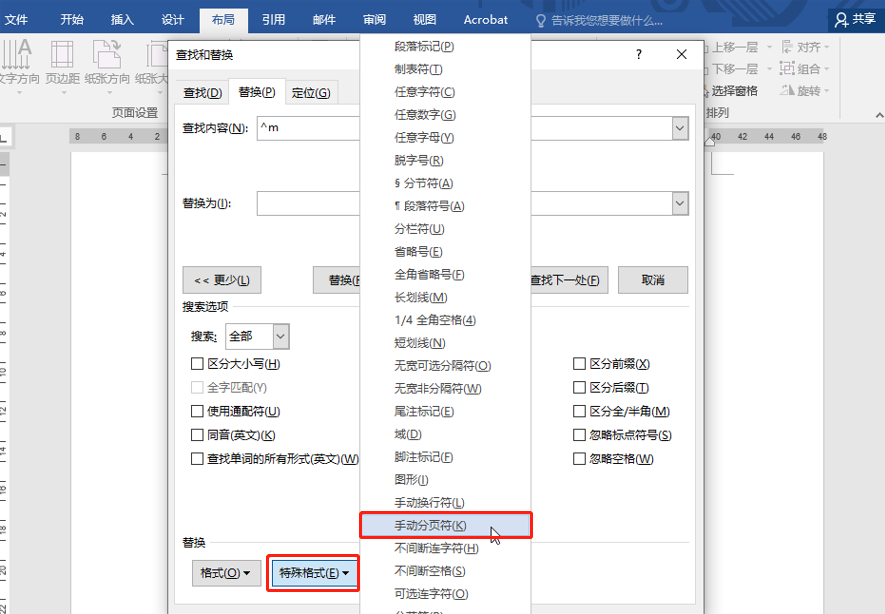Viewport: 885px width, 614px height.
Task: Click the 旋转 rotate icon
Action: coord(787,91)
